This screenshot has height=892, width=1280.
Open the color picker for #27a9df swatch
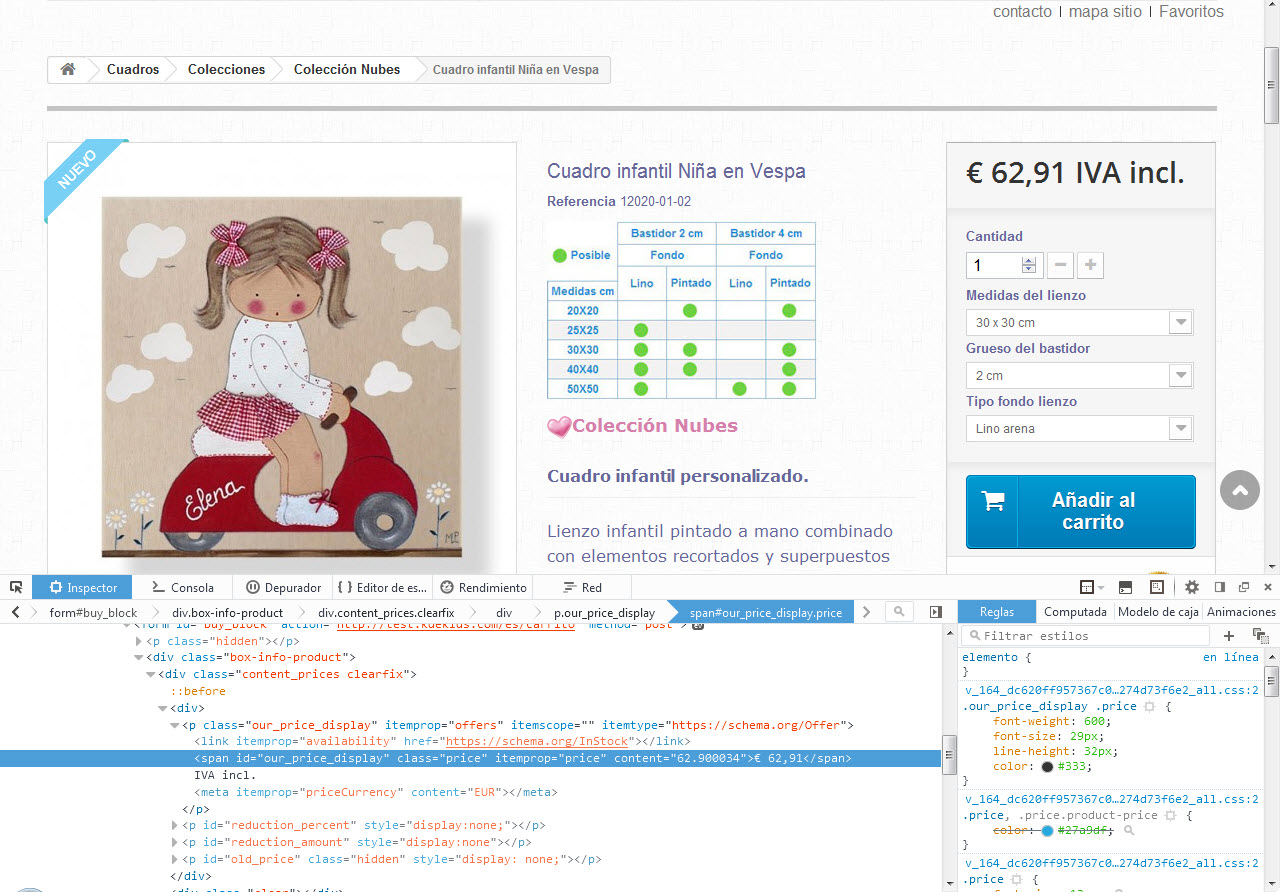1047,831
